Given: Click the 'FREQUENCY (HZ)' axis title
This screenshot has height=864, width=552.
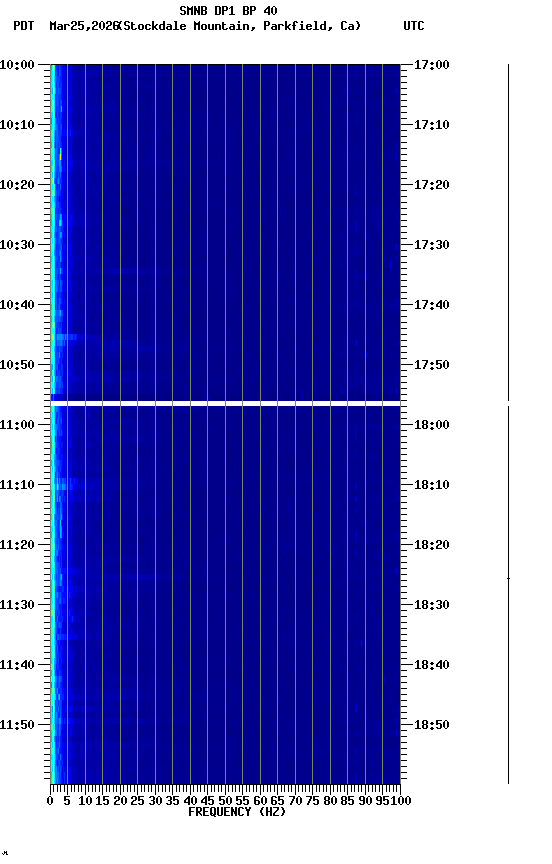Looking at the screenshot, I should 237,812.
